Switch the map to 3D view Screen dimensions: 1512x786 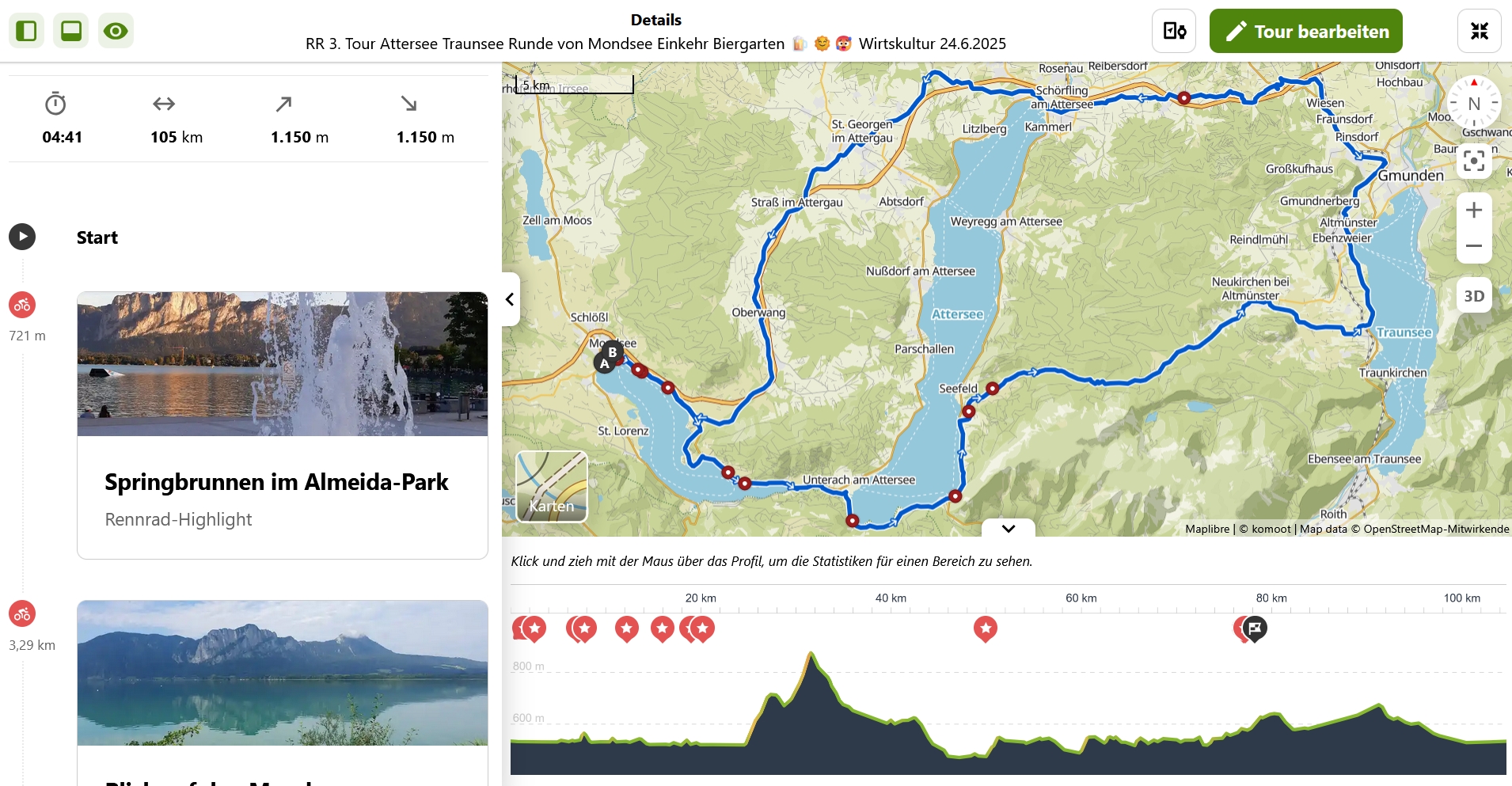pyautogui.click(x=1473, y=296)
